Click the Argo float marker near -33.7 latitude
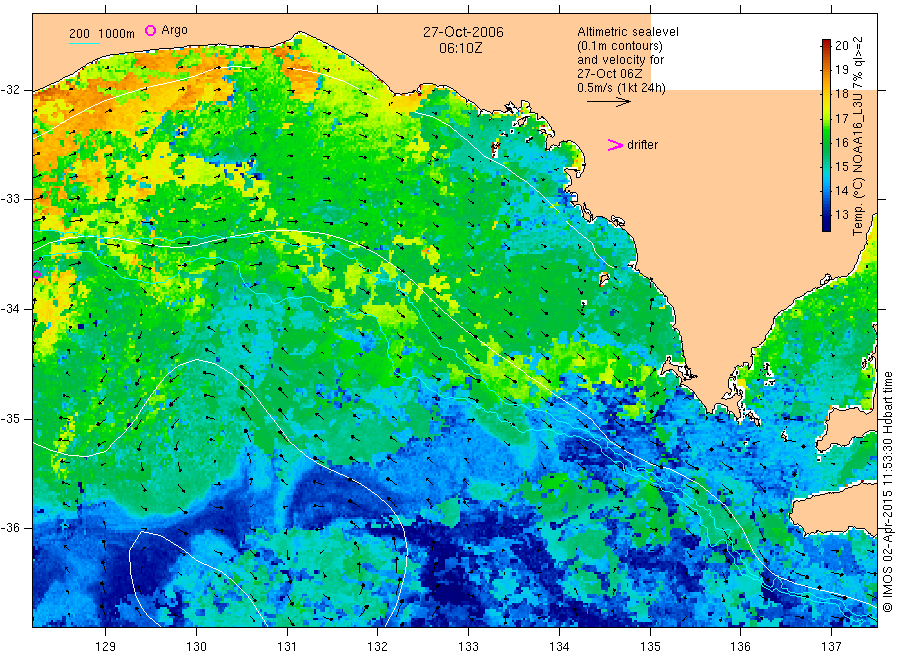The image size is (900, 660). [37, 274]
